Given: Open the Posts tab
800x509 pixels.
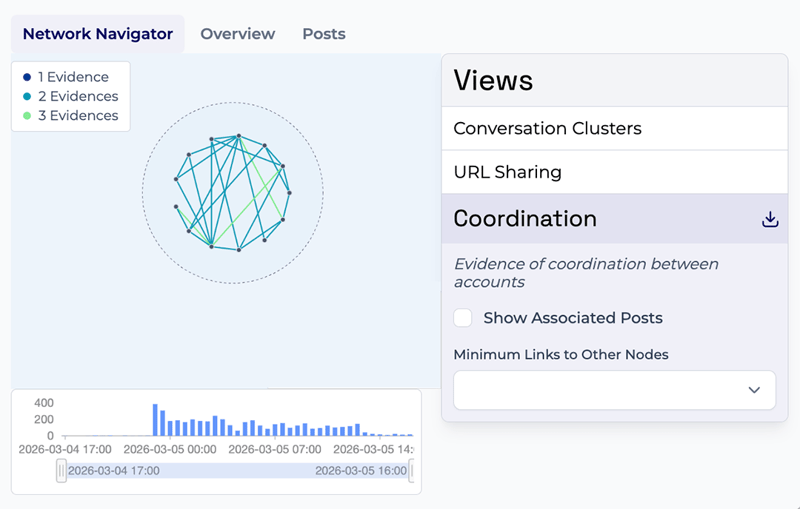Looking at the screenshot, I should click(x=324, y=34).
